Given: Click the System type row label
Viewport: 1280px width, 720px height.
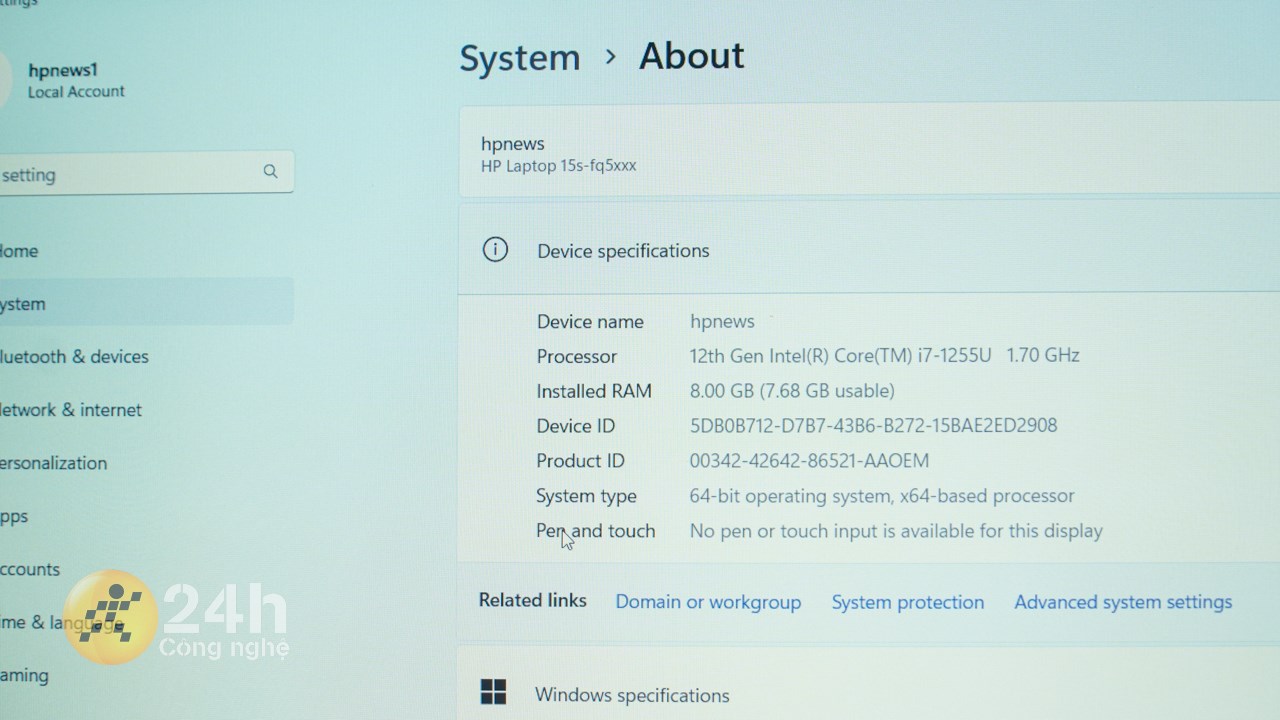Looking at the screenshot, I should click(586, 496).
